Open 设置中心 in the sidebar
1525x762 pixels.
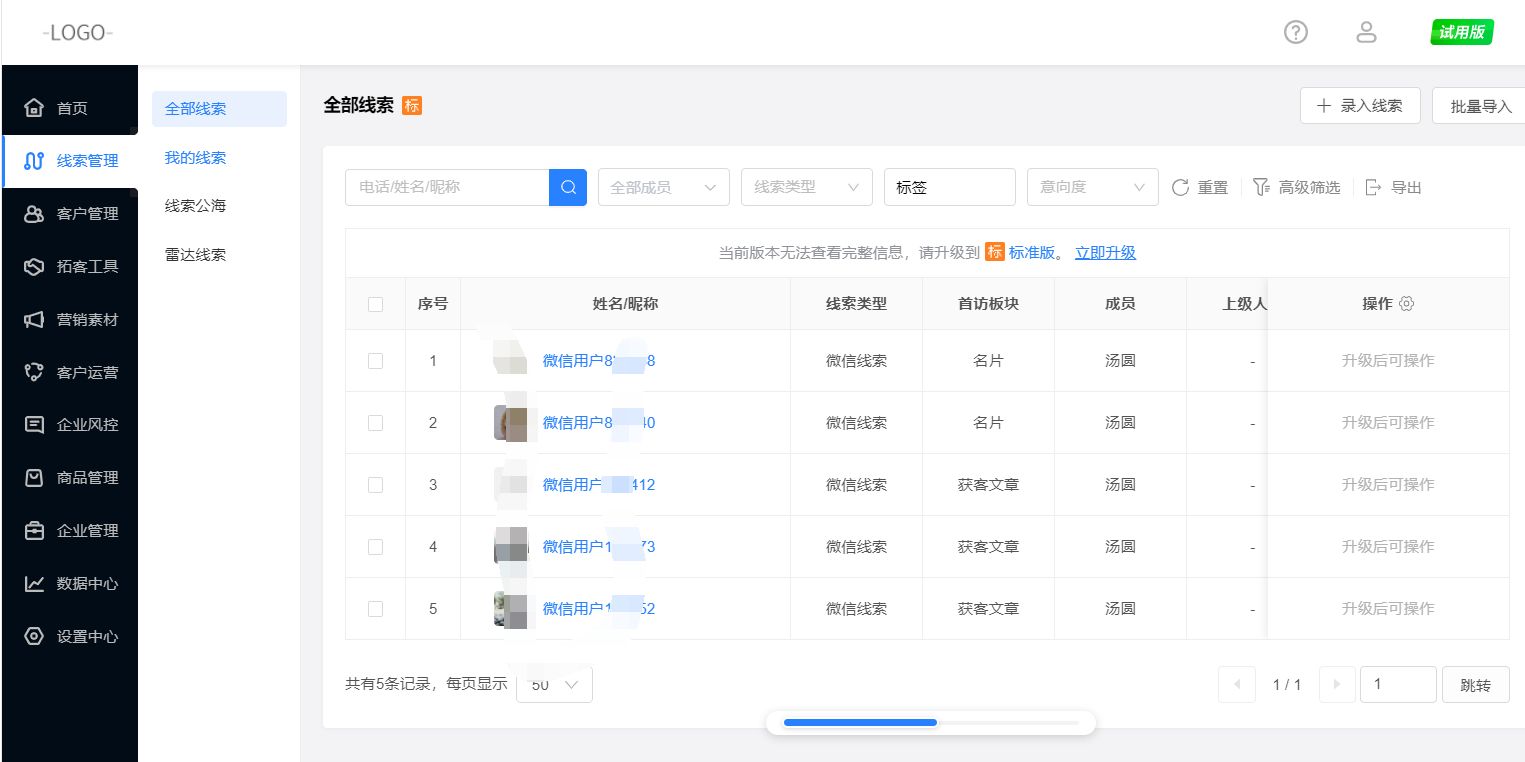(70, 637)
